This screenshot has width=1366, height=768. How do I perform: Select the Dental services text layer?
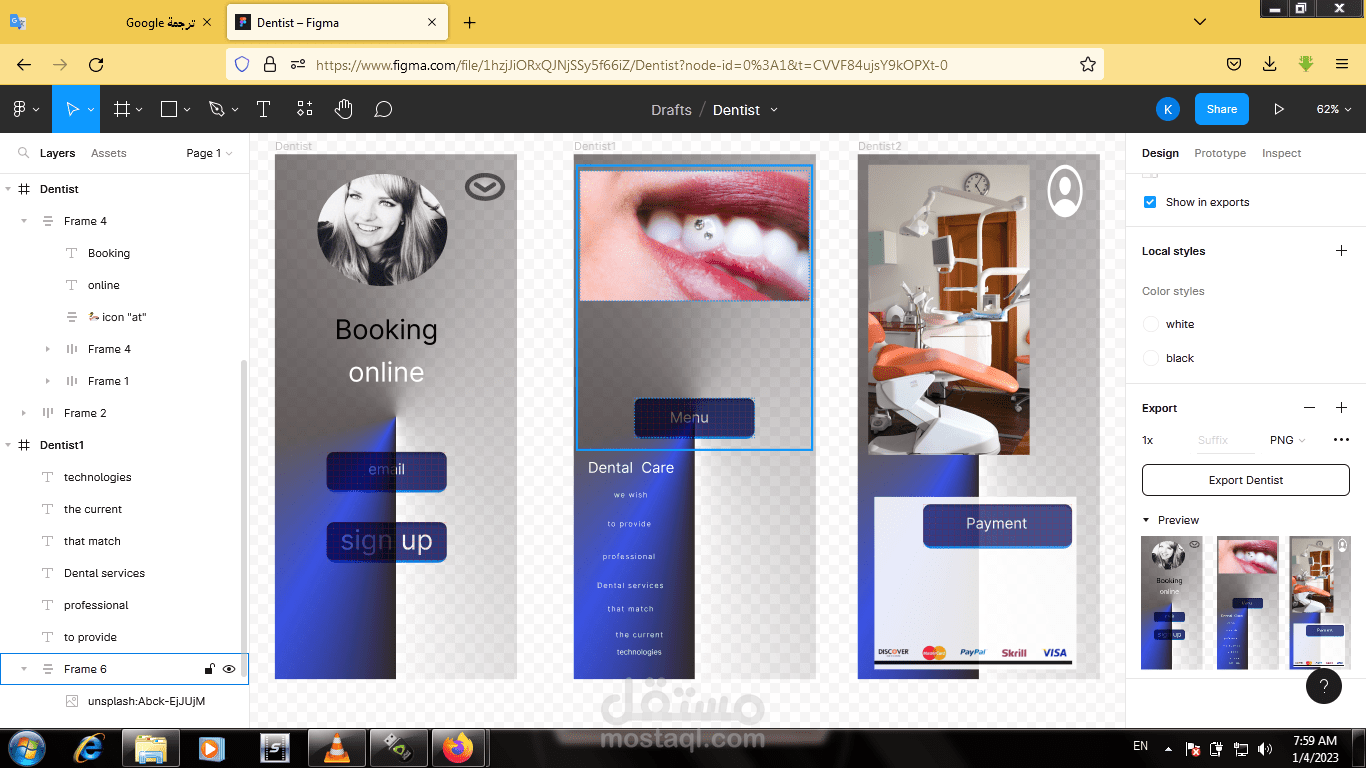click(x=104, y=573)
